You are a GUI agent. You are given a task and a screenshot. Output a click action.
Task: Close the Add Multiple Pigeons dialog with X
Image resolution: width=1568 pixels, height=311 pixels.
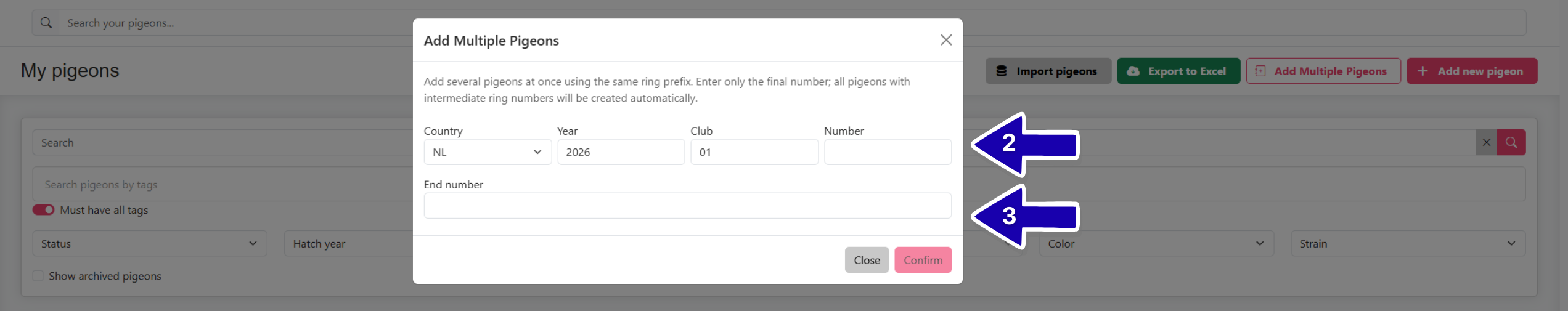pos(945,40)
